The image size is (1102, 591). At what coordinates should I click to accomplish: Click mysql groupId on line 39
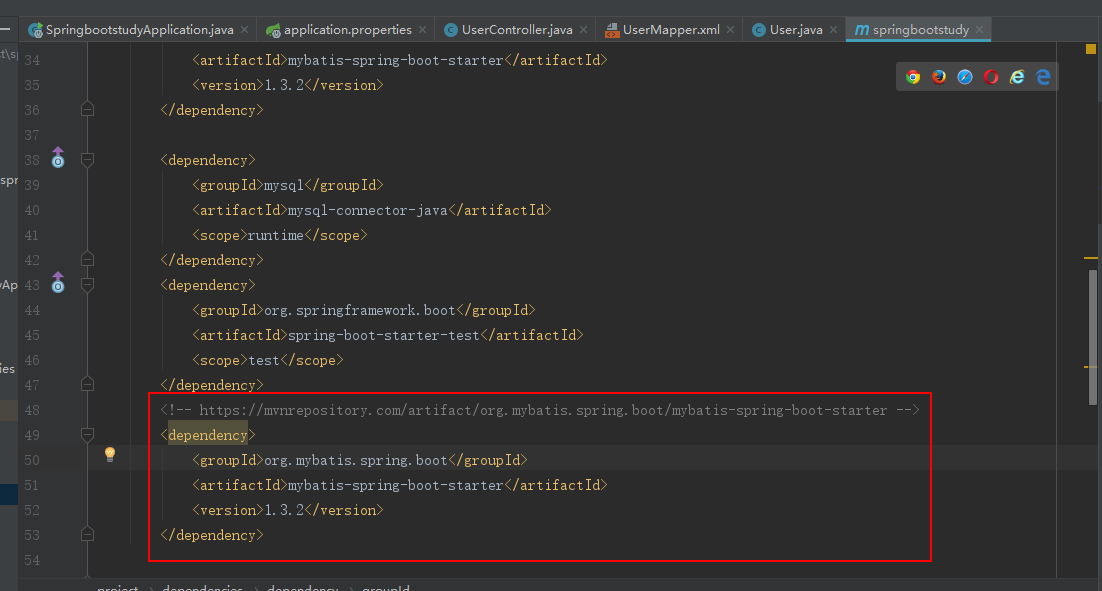tap(284, 186)
